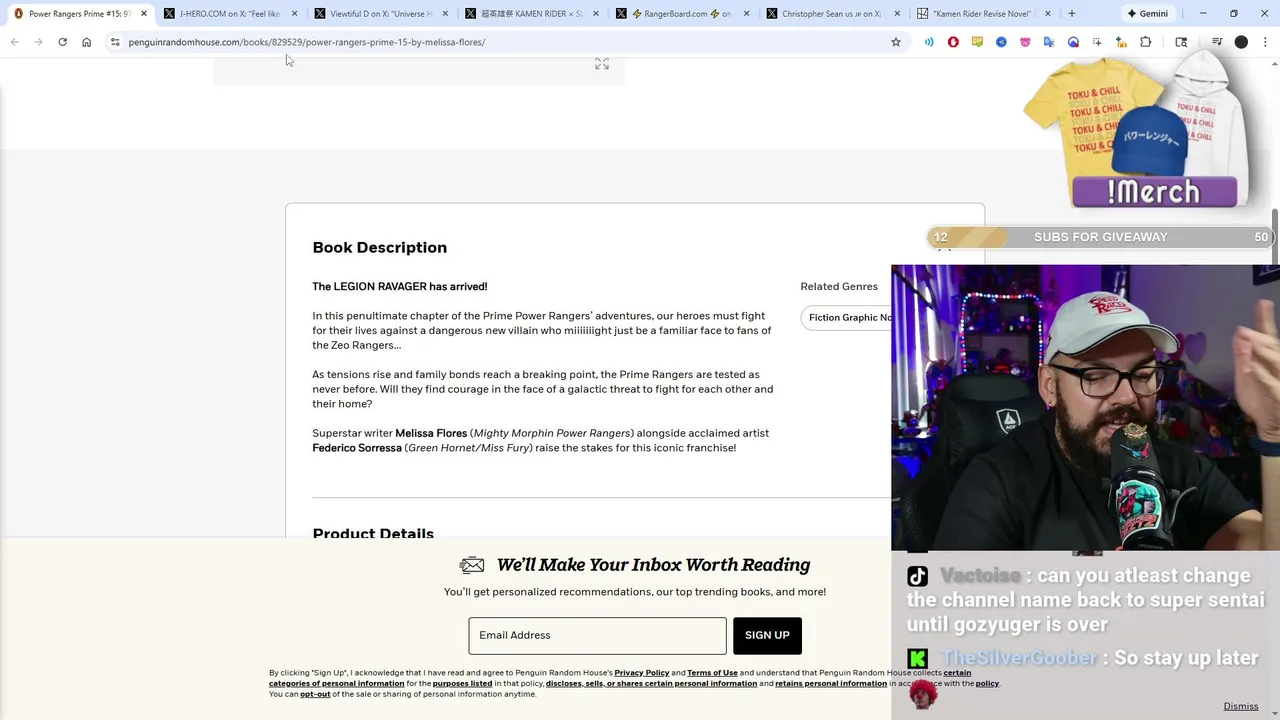Open the purposes listed link
1280x720 pixels.
tap(462, 684)
